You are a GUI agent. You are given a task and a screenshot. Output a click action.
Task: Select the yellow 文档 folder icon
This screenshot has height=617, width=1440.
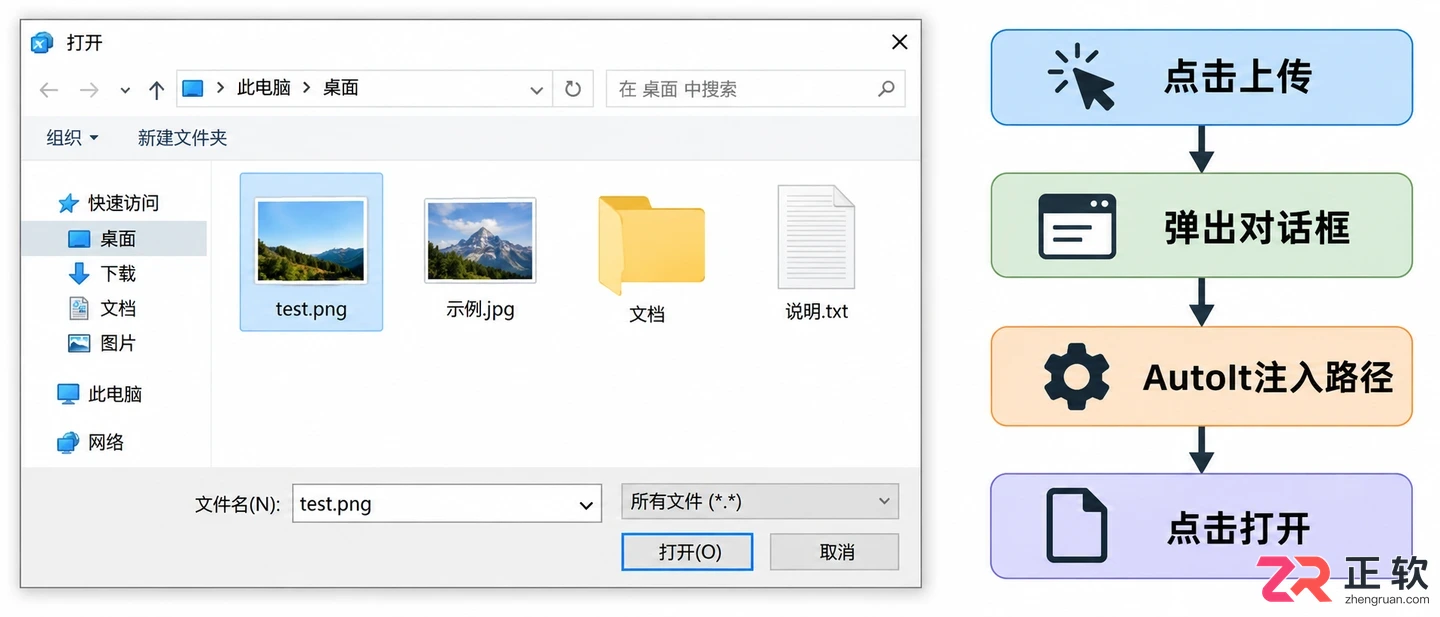(651, 244)
